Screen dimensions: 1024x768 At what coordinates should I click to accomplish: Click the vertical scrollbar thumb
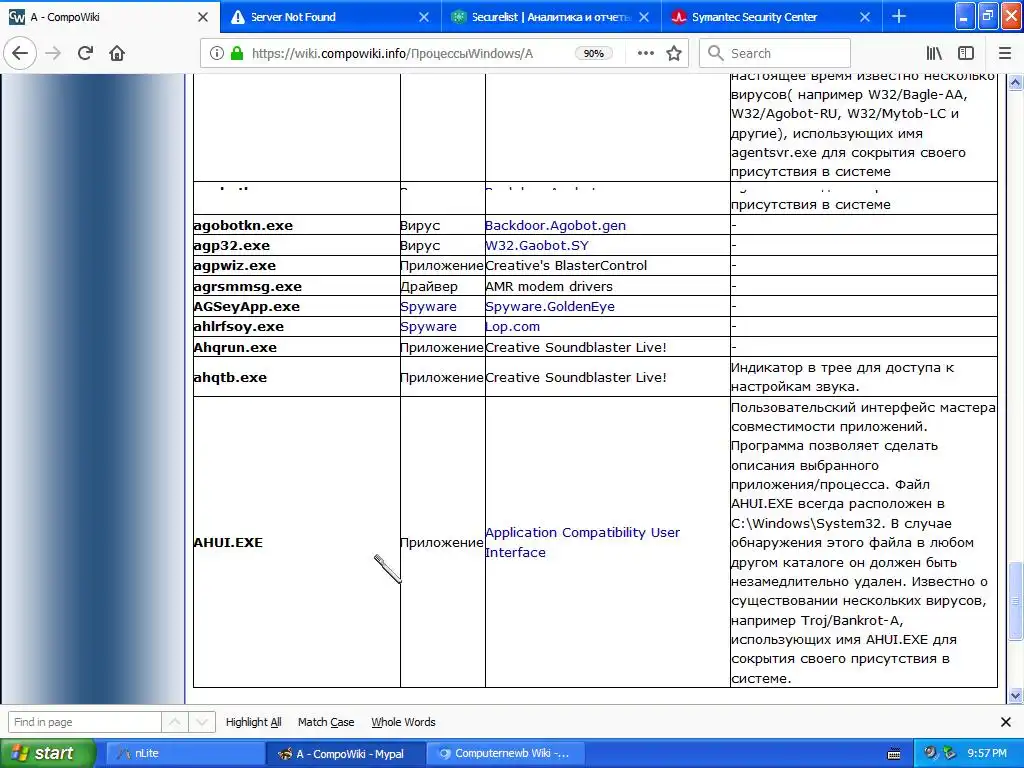click(x=1015, y=600)
